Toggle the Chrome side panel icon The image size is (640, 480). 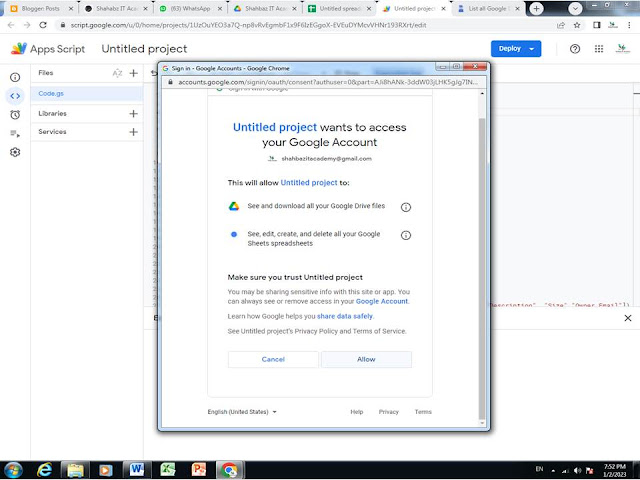point(597,25)
